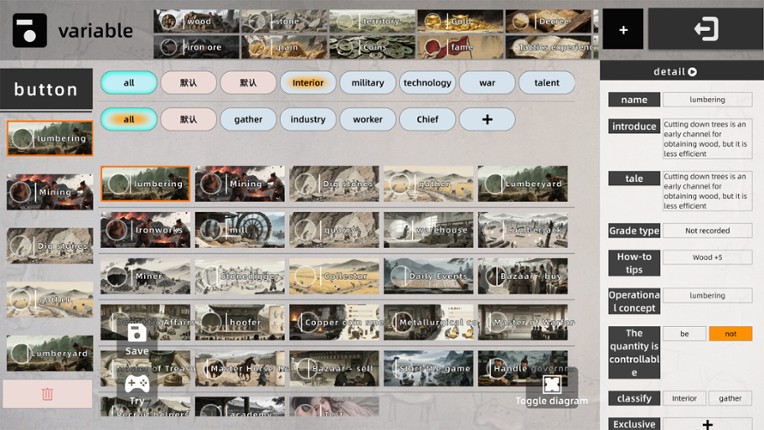The width and height of the screenshot is (764, 430).
Task: Open the Grade type 'Not recorded' field
Action: 707,231
